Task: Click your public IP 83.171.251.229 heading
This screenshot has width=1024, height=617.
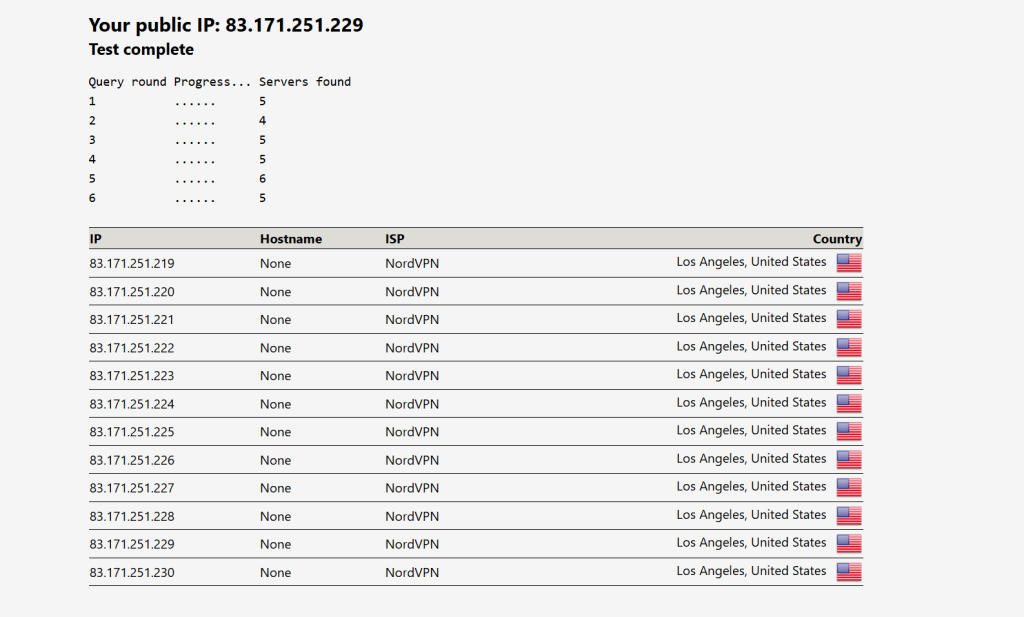Action: point(226,25)
